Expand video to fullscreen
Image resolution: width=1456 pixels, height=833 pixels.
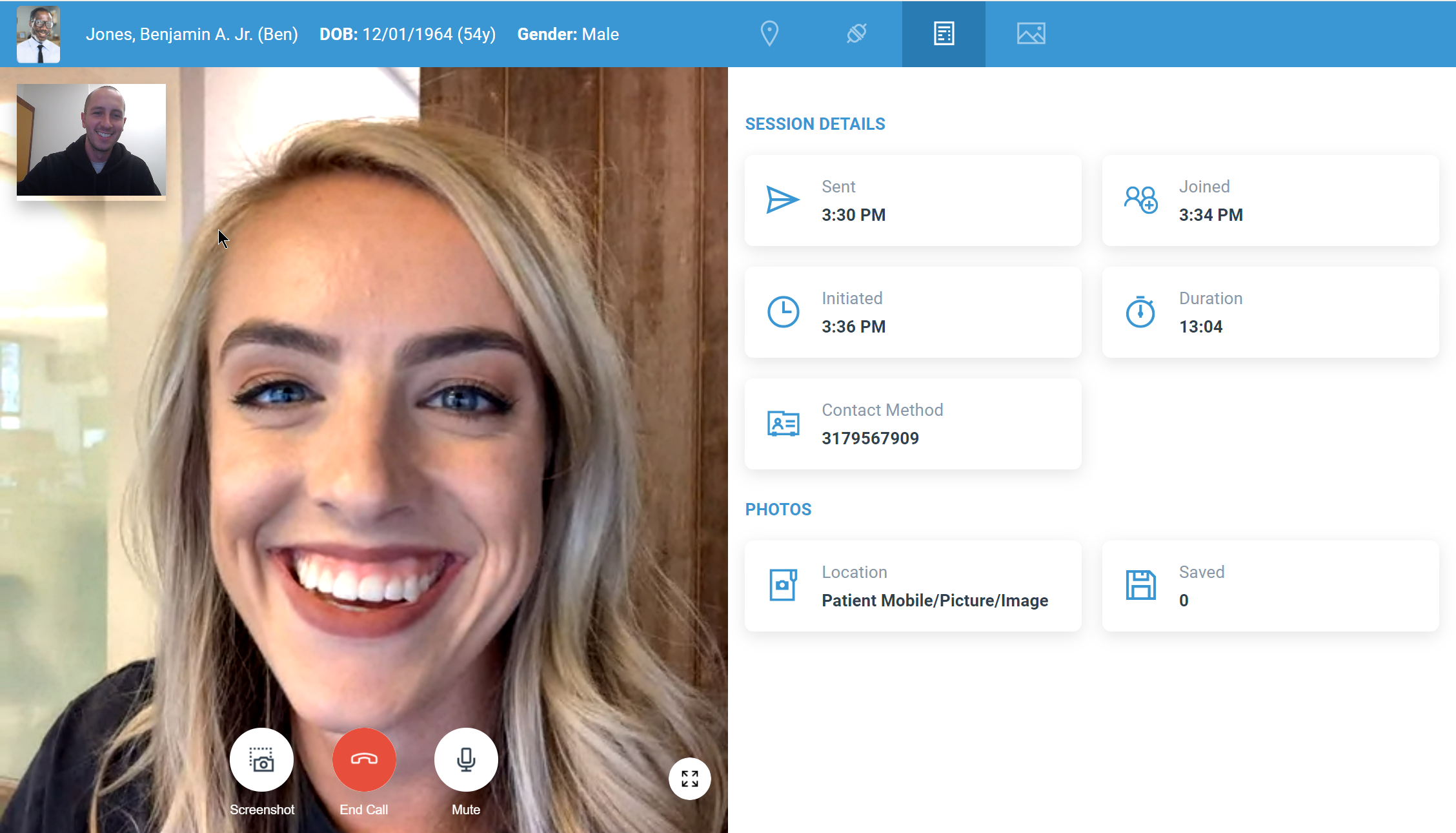[x=689, y=779]
